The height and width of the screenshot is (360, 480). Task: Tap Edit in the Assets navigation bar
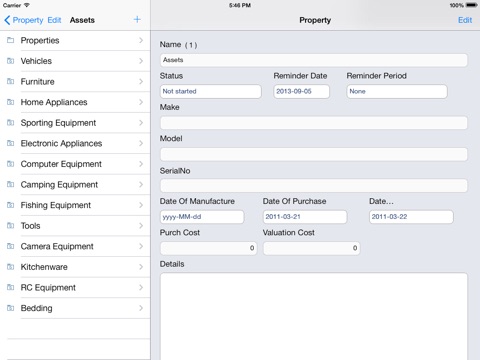[54, 20]
